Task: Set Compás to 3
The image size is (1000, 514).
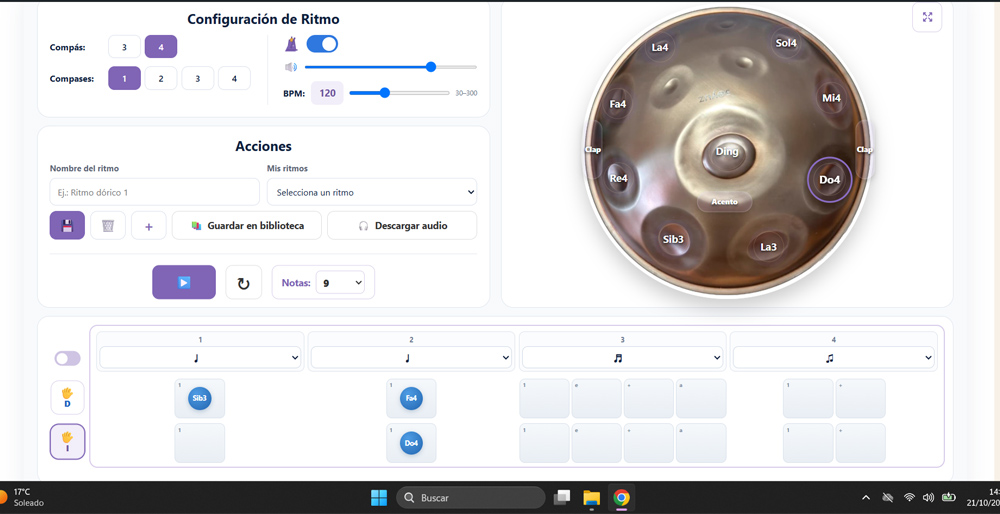Action: tap(124, 47)
